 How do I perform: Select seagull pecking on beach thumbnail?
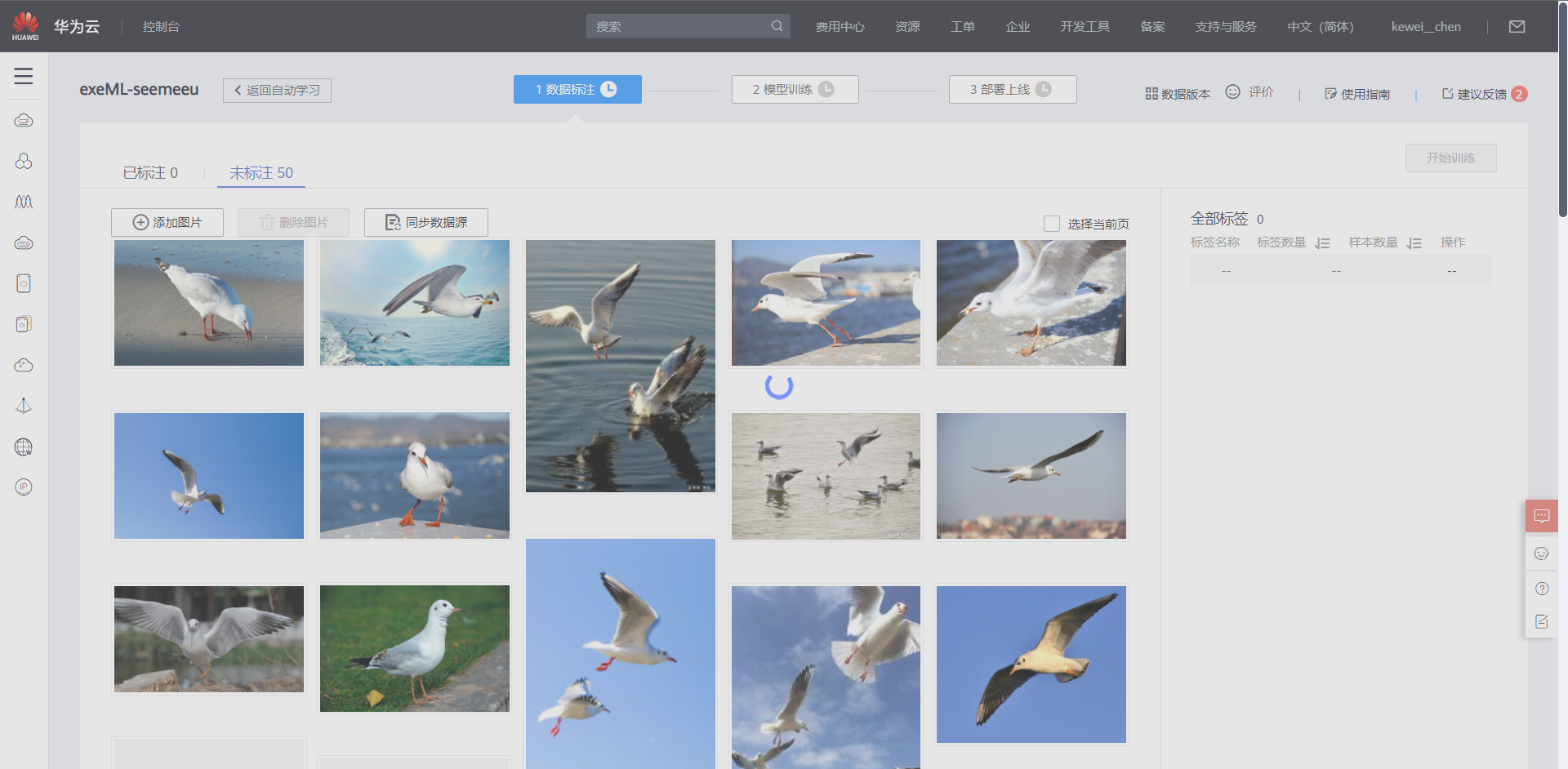coord(209,303)
